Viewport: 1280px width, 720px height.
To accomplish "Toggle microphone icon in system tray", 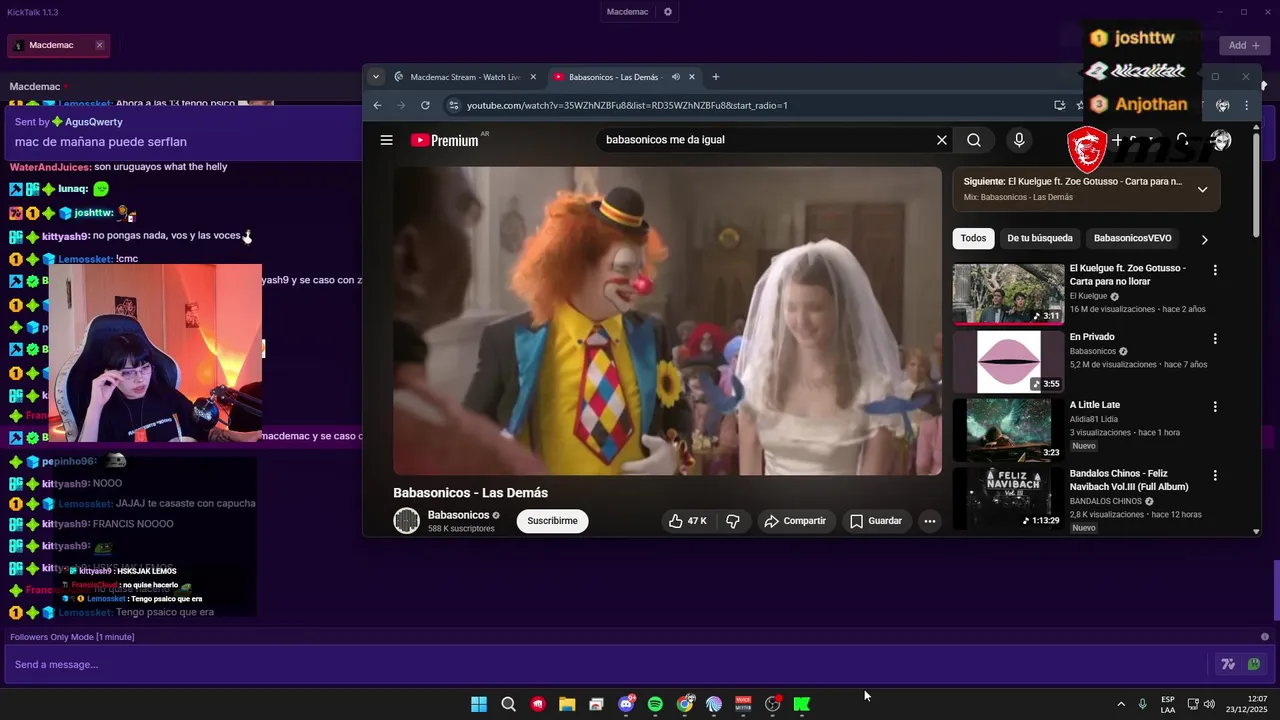I will tap(1142, 704).
